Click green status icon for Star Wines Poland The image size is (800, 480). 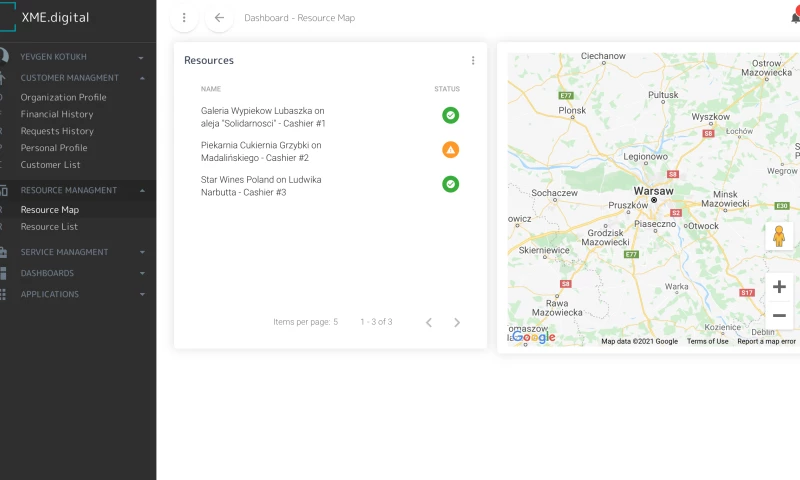[450, 184]
